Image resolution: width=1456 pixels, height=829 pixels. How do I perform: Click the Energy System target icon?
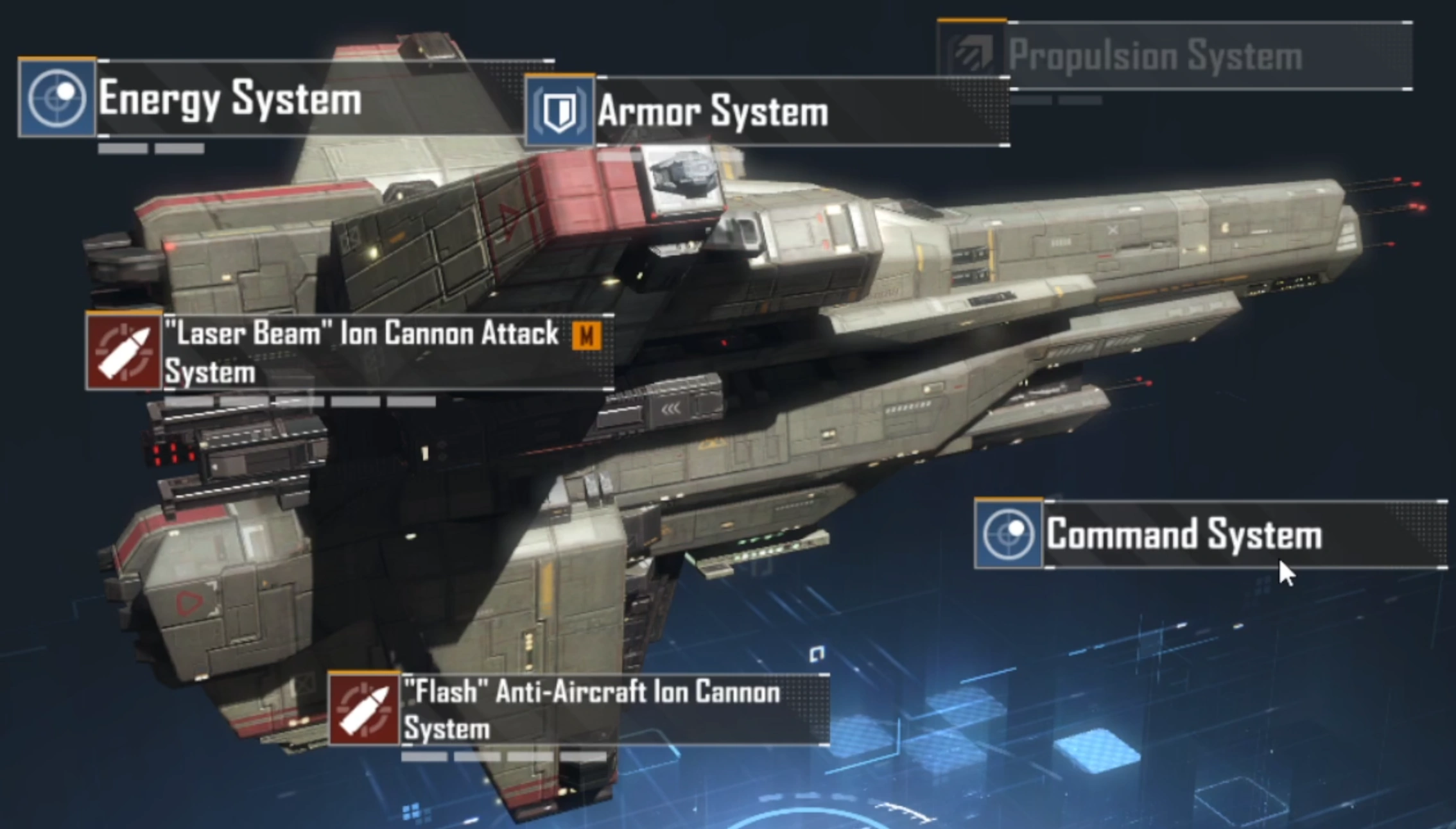click(x=57, y=98)
